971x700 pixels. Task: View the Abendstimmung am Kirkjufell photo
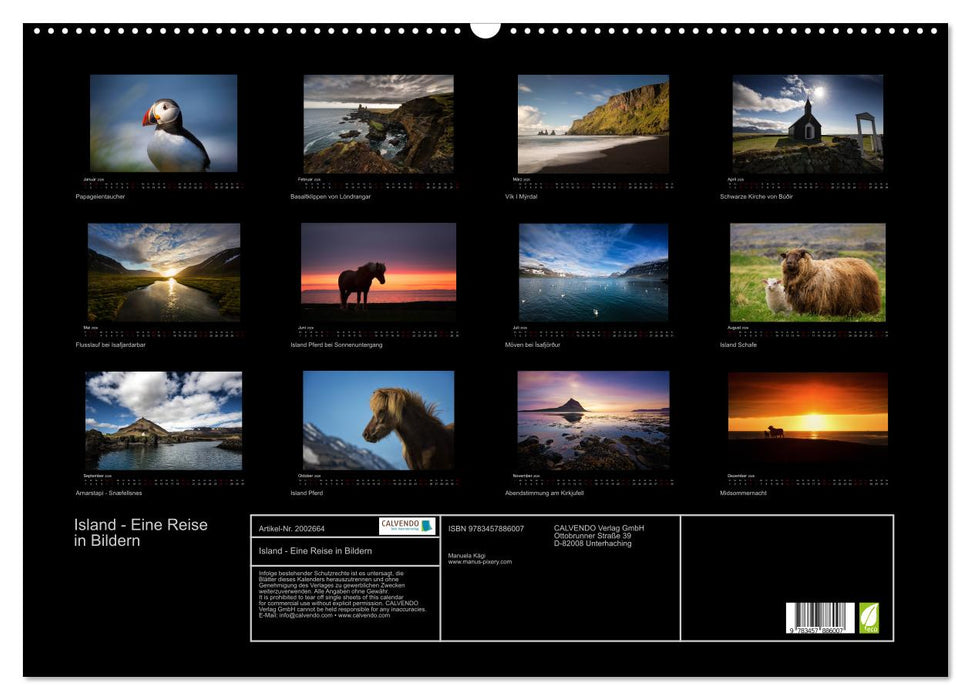click(593, 420)
